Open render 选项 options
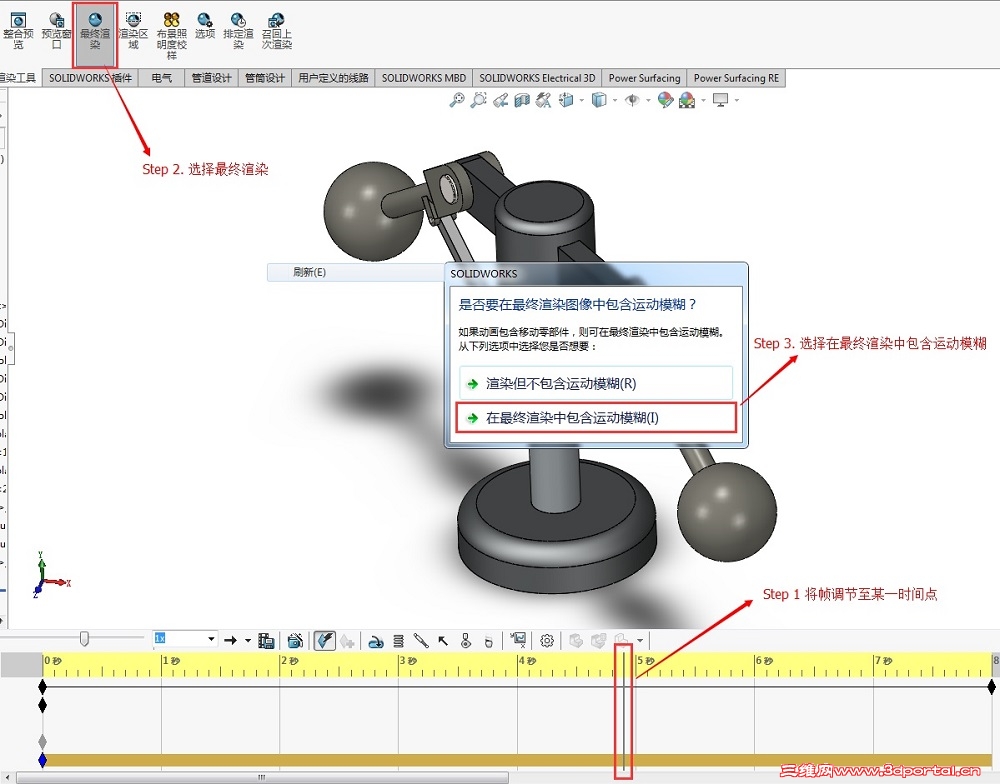1000x784 pixels. (x=205, y=27)
